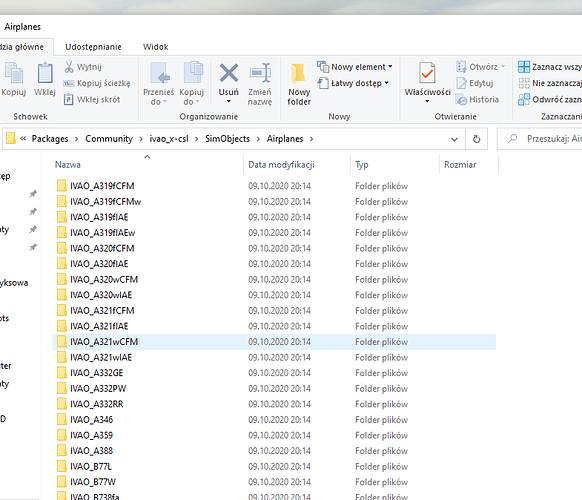The image size is (582, 500).
Task: Expand the Łatwy dostęp dropdown
Action: (353, 83)
